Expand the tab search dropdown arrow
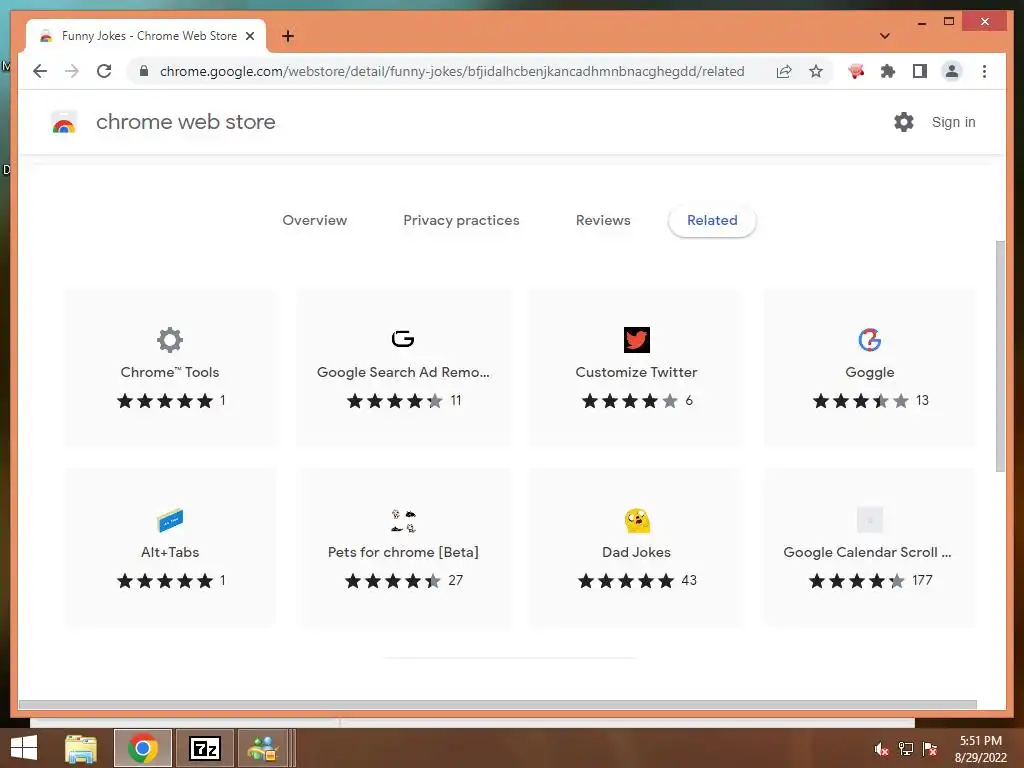Viewport: 1024px width, 768px height. pyautogui.click(x=885, y=36)
